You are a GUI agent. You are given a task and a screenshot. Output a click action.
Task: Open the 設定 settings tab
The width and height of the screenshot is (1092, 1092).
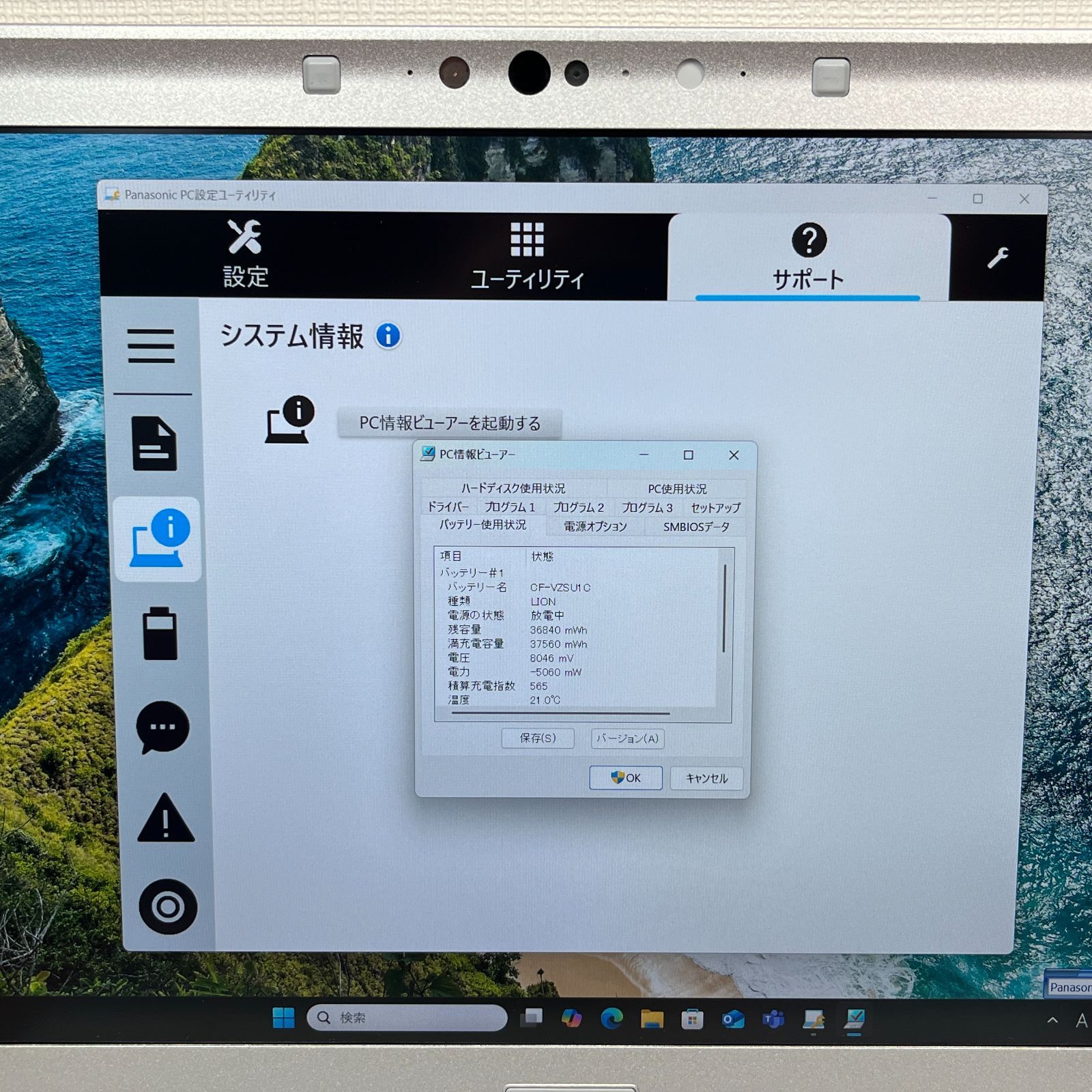click(x=246, y=255)
